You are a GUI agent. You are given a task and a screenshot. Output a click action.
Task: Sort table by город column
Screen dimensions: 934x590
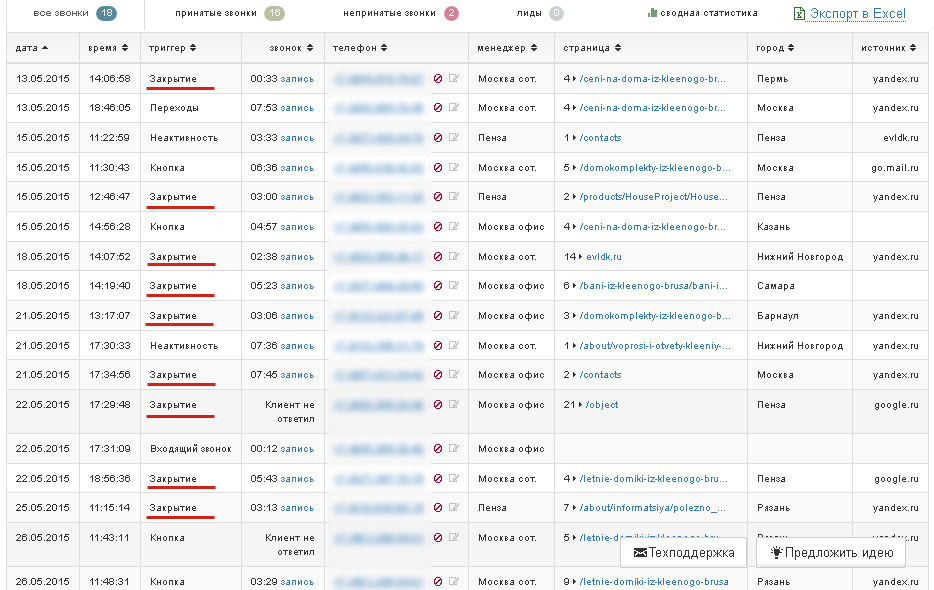tap(775, 48)
